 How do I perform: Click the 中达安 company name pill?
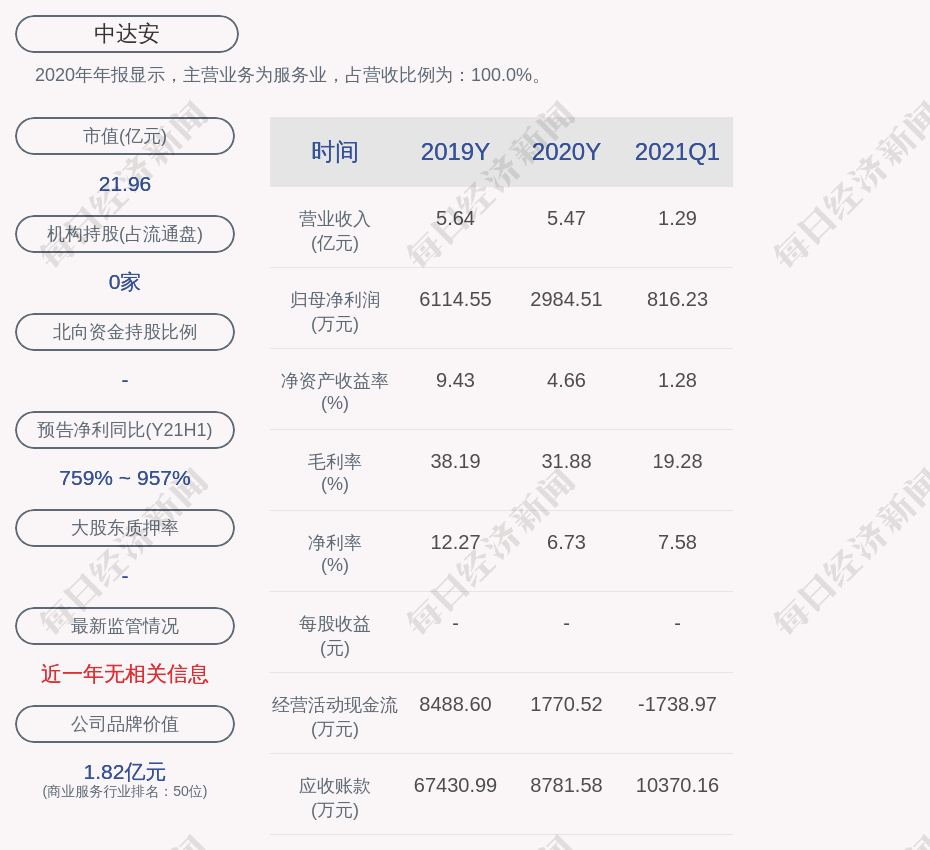tap(127, 34)
